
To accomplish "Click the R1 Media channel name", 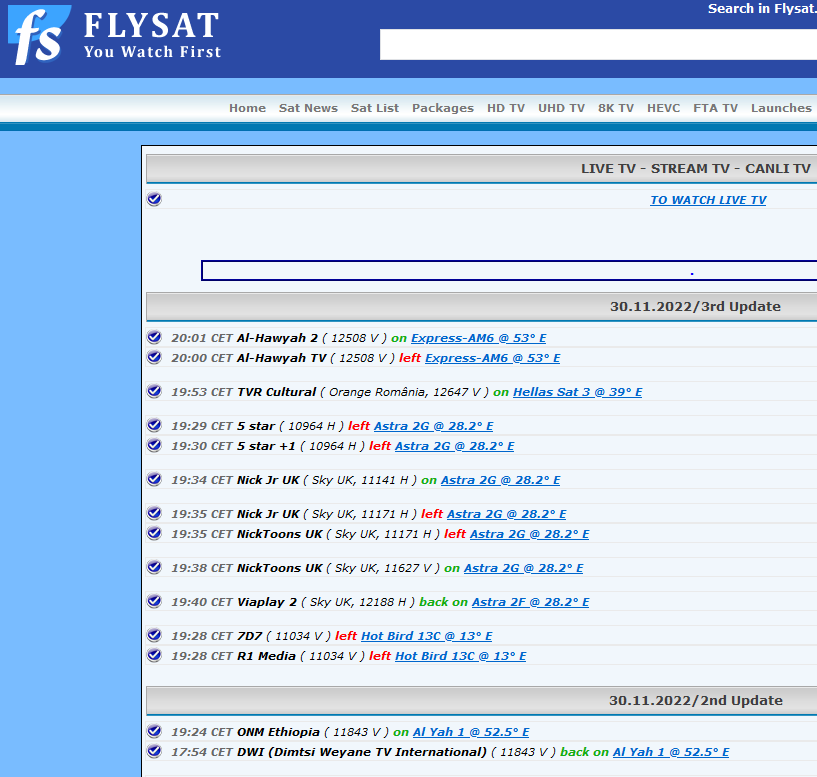I will [x=266, y=656].
